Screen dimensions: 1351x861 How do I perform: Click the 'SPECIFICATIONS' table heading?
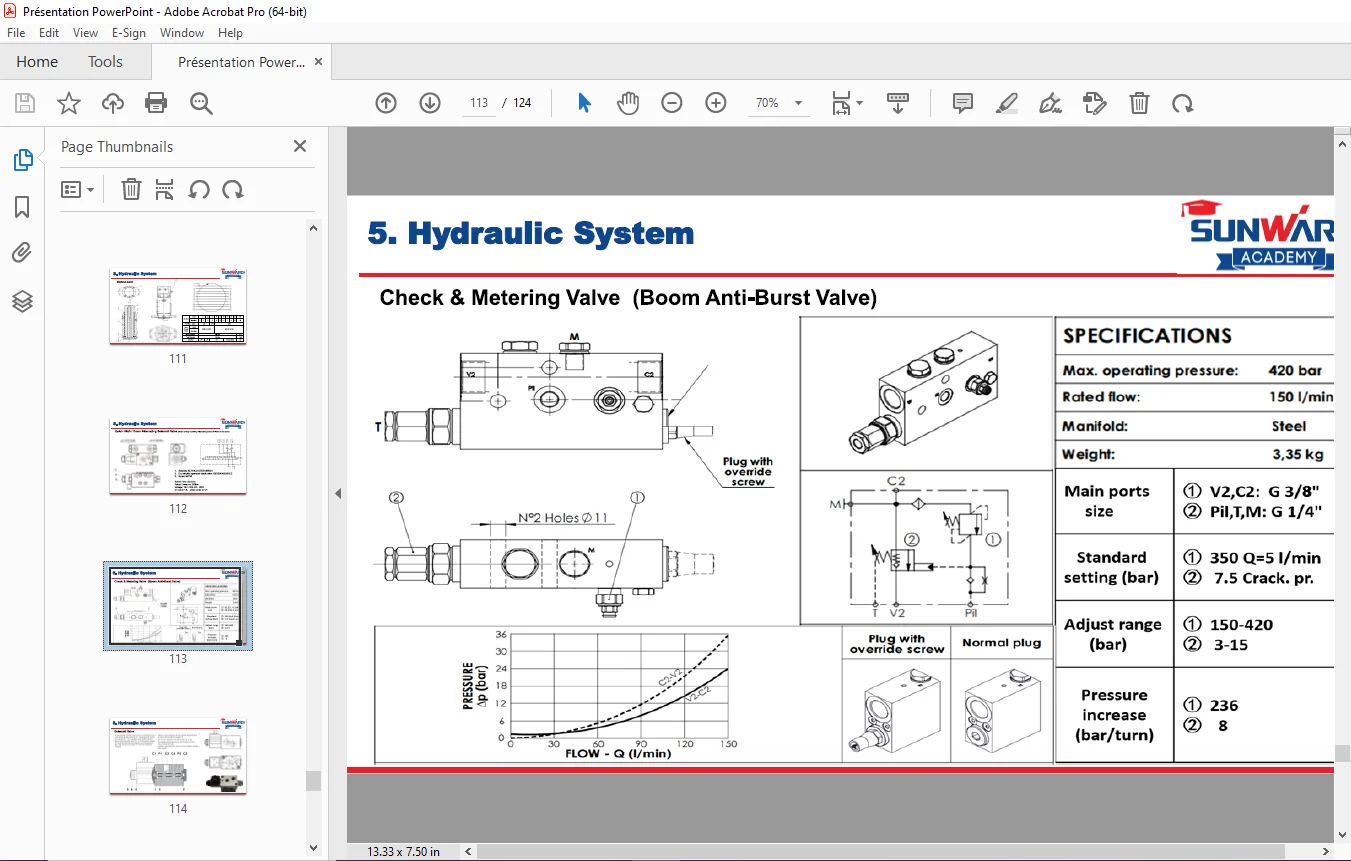pyautogui.click(x=1147, y=336)
